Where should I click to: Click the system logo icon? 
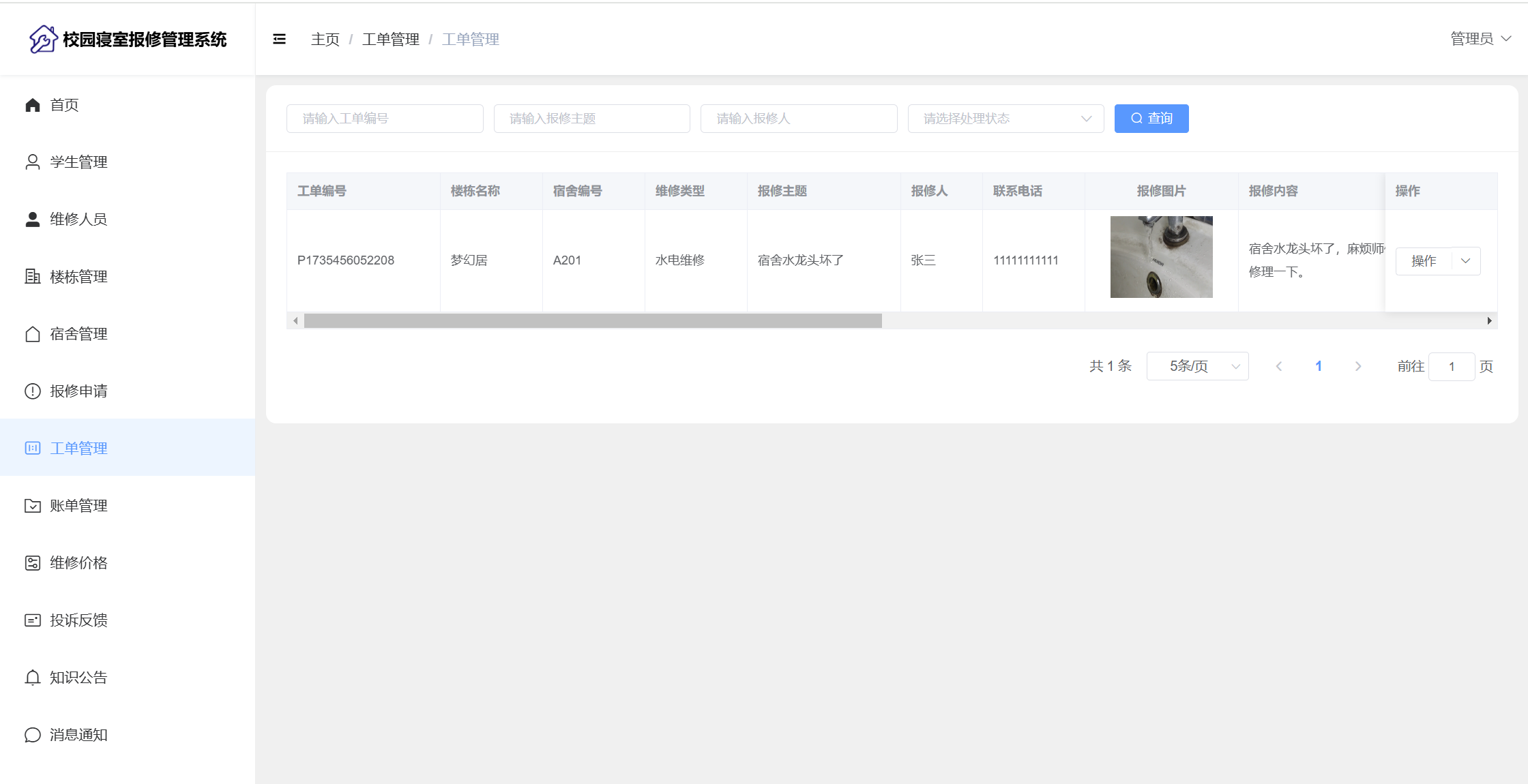[43, 40]
